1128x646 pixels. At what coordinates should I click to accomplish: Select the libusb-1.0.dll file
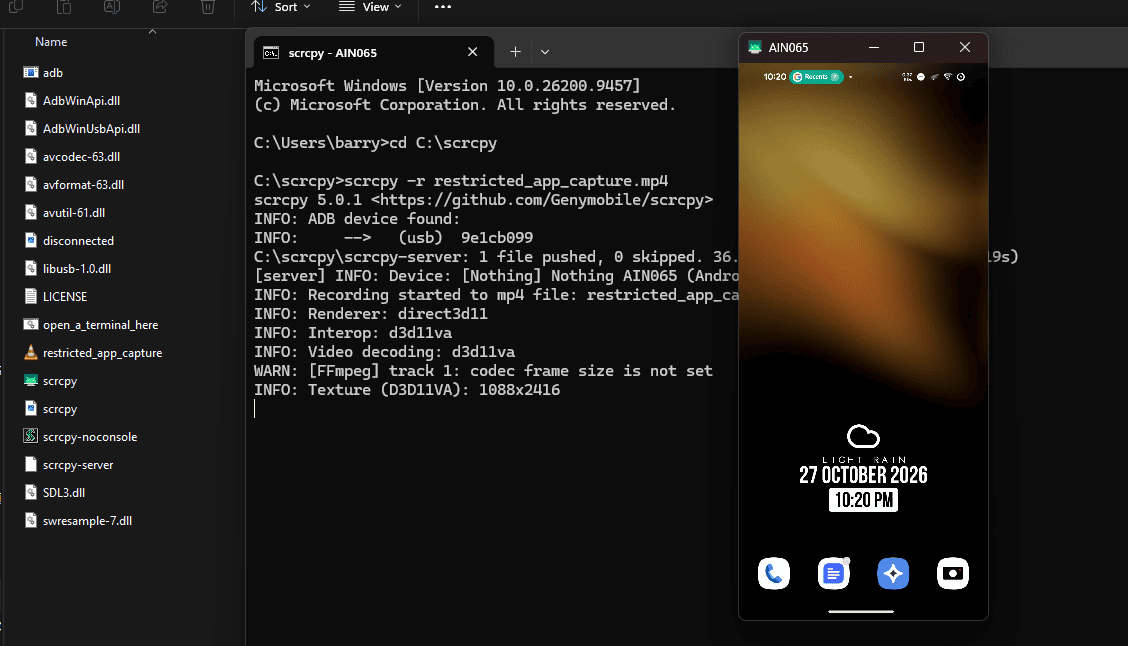click(68, 269)
